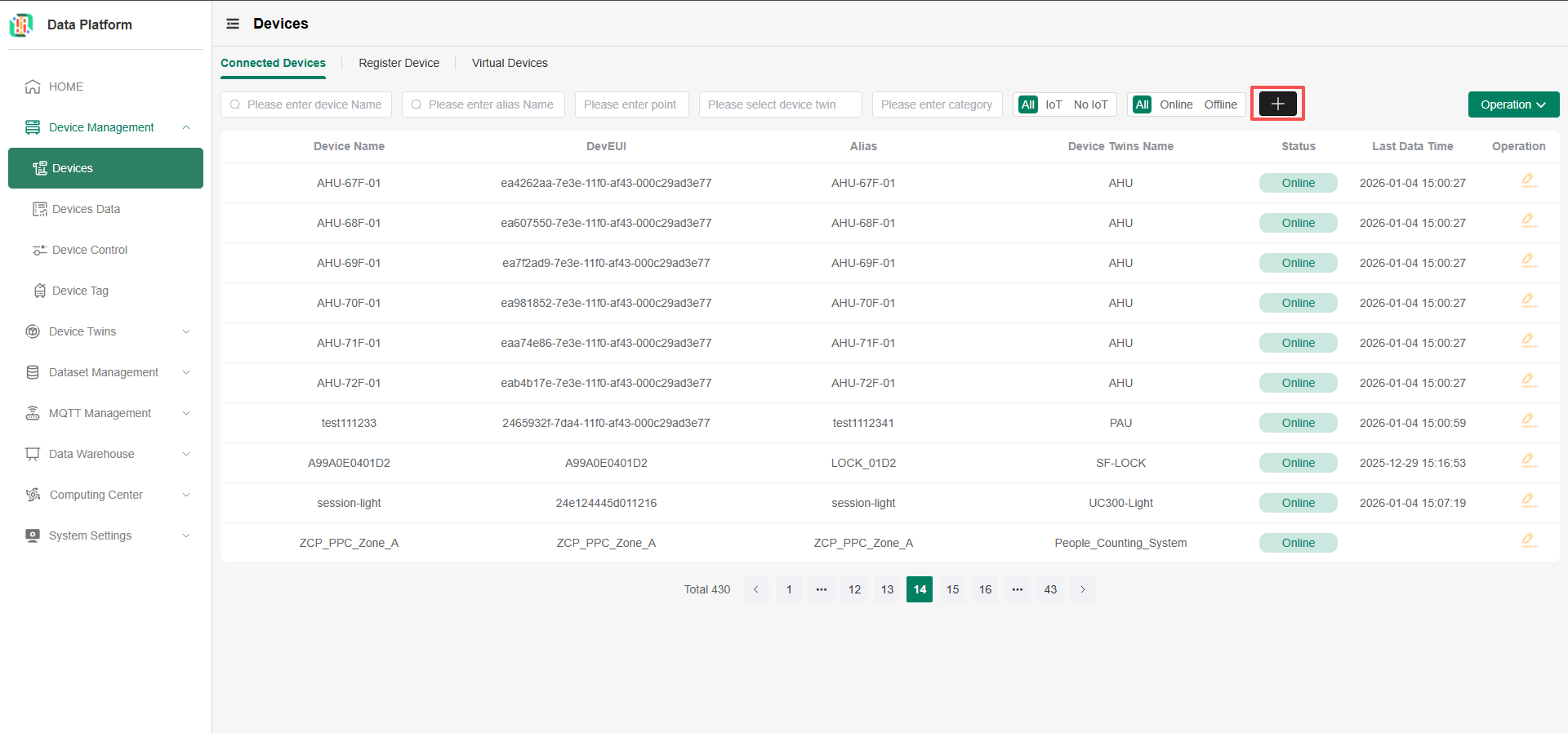
Task: Switch to the Virtual Devices tab
Action: click(x=510, y=63)
